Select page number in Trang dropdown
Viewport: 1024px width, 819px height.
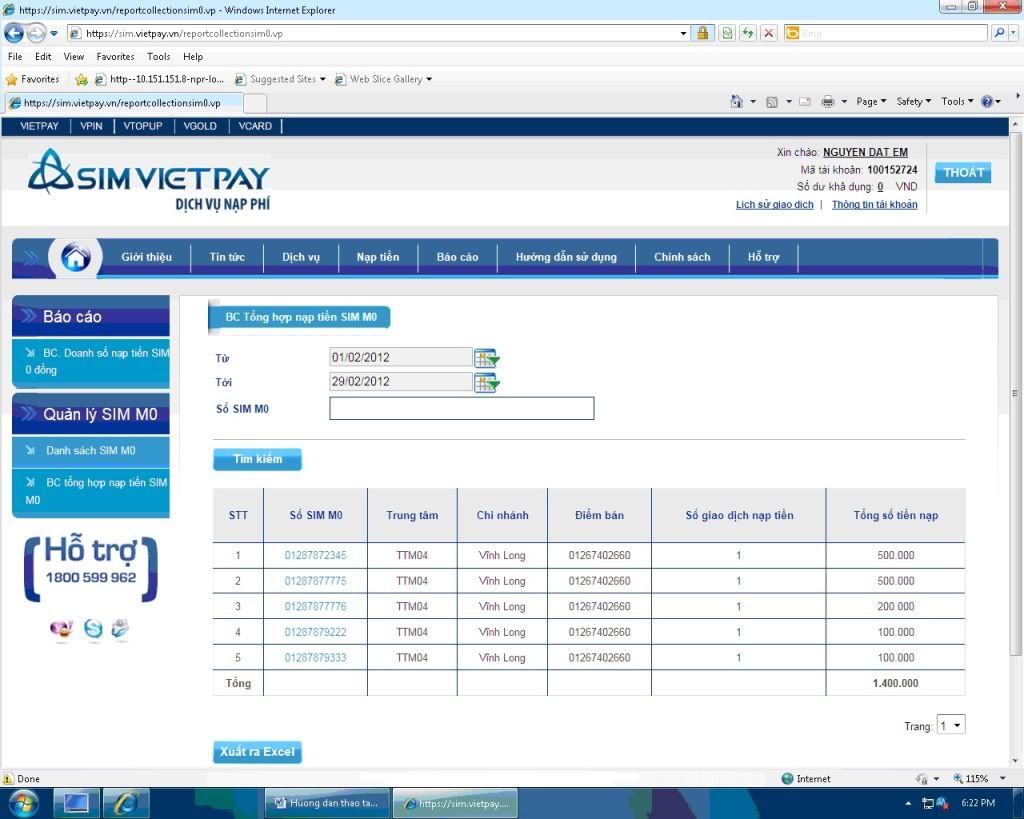coord(951,725)
